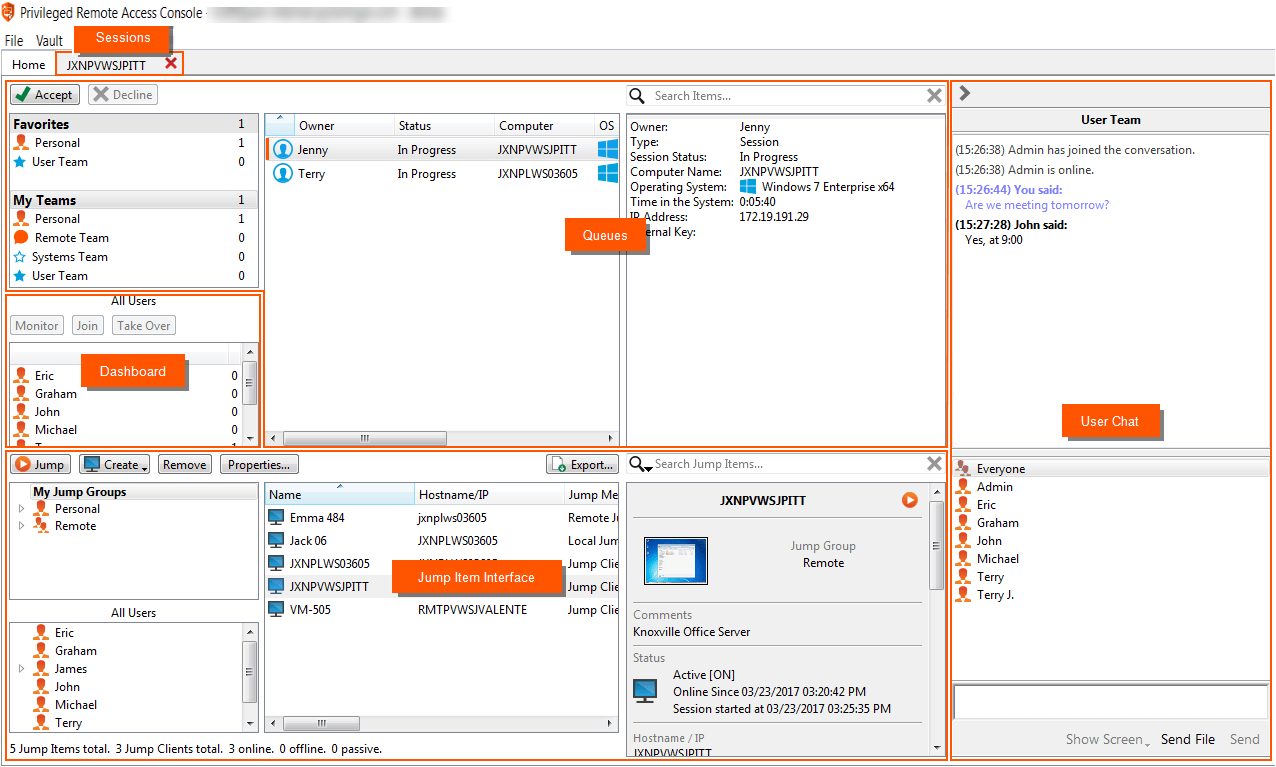Click the orange play Jump icon in details
The image size is (1276, 767).
(x=909, y=500)
